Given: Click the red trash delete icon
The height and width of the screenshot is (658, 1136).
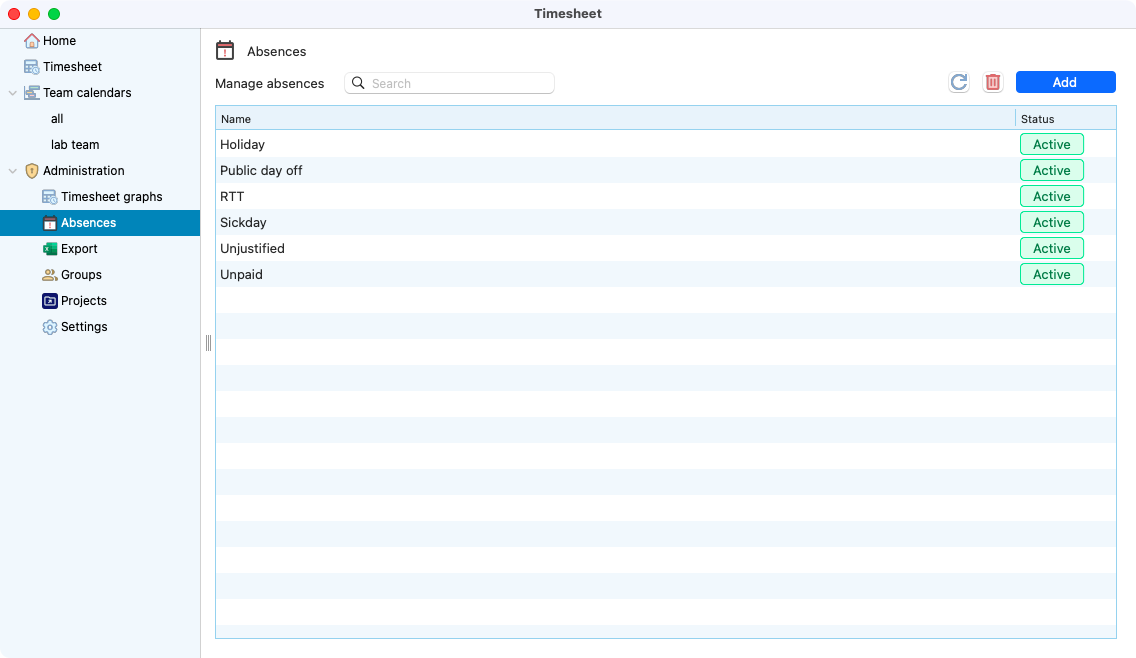Looking at the screenshot, I should (x=993, y=83).
